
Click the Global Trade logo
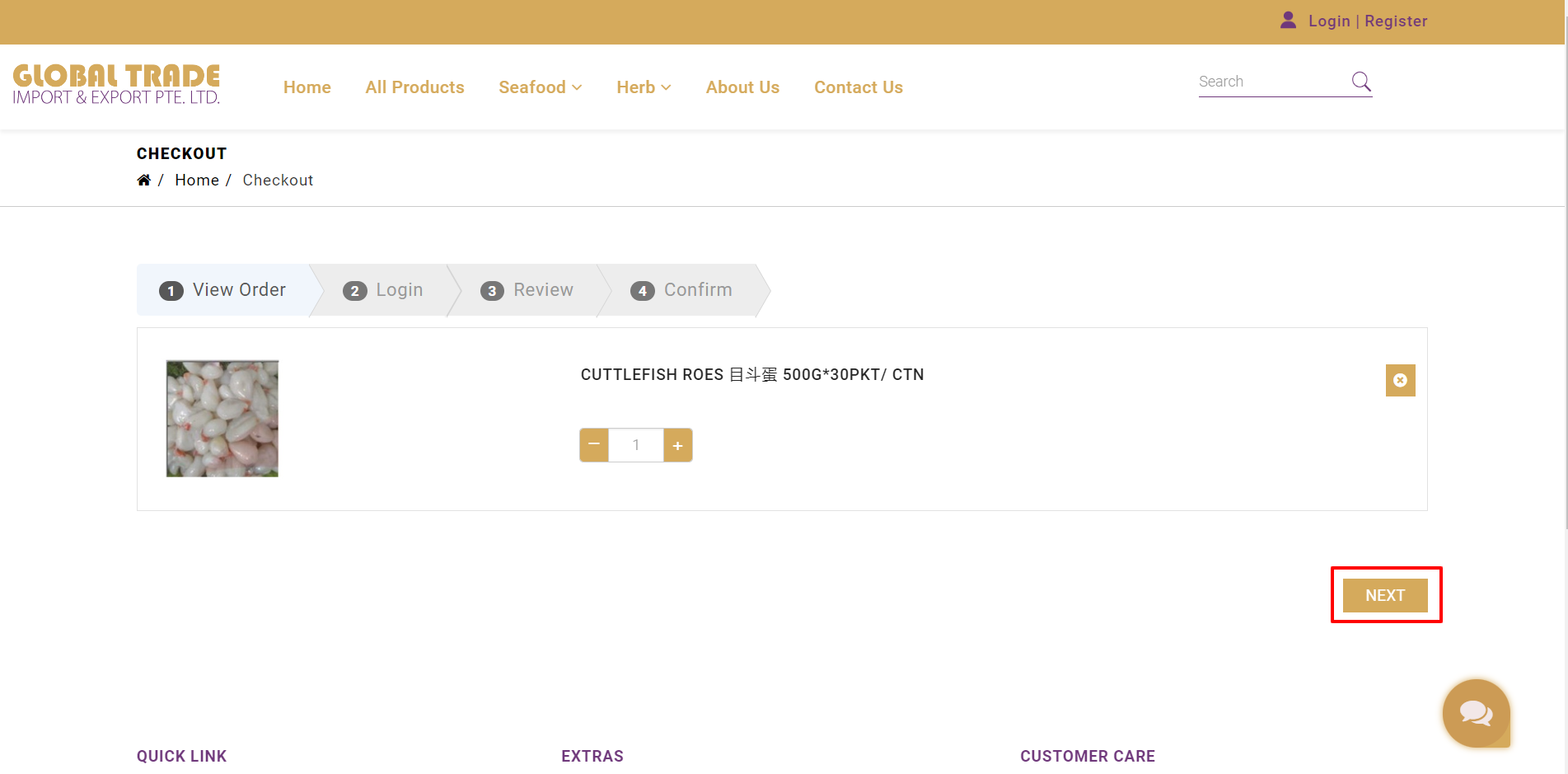point(116,85)
